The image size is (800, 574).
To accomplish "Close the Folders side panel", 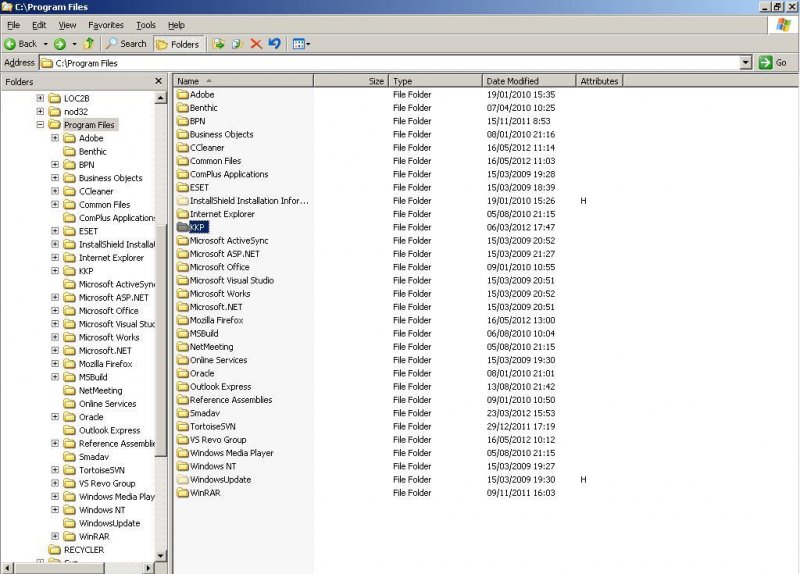I will pos(158,81).
